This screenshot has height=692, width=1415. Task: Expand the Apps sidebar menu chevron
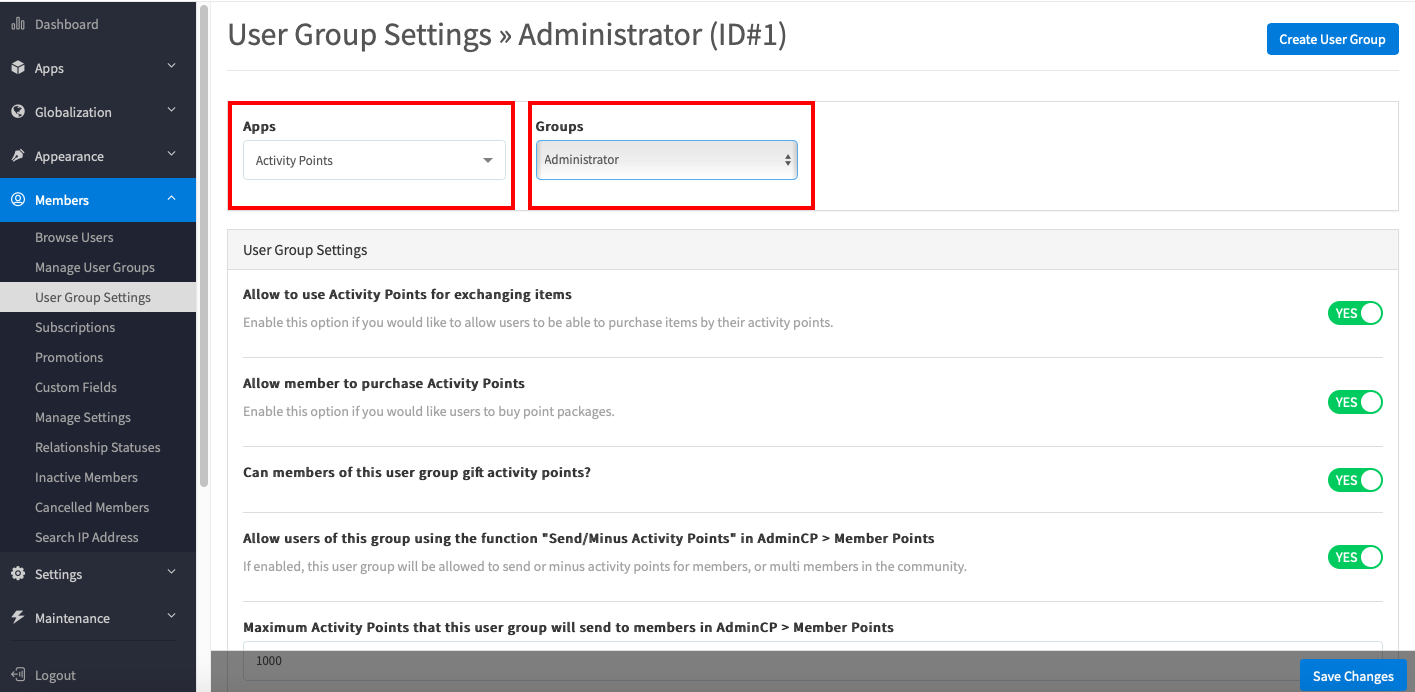click(x=171, y=67)
